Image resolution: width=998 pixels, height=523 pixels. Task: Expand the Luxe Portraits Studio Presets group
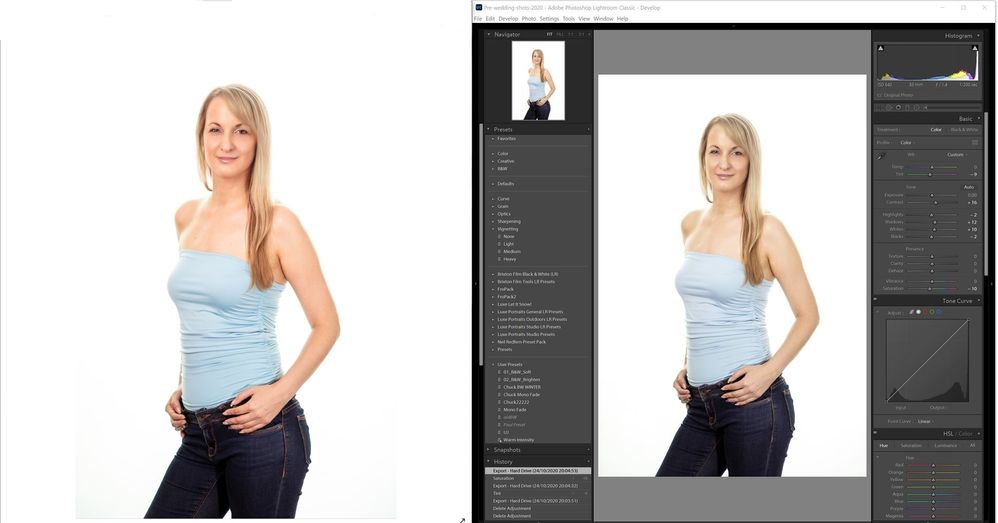tap(526, 335)
